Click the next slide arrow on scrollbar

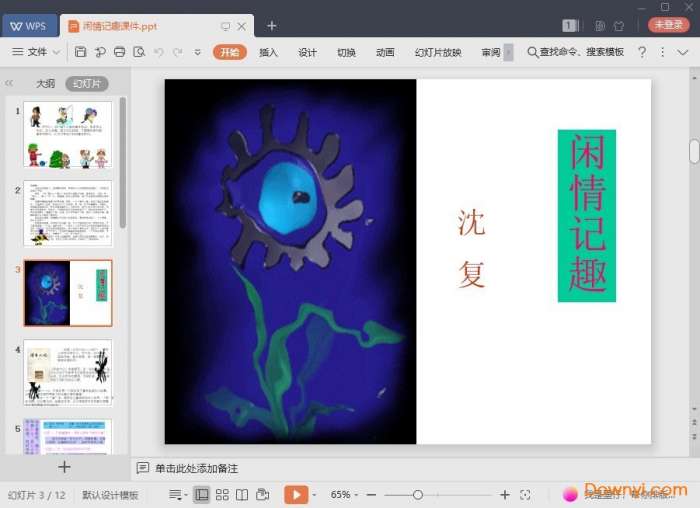click(x=694, y=436)
